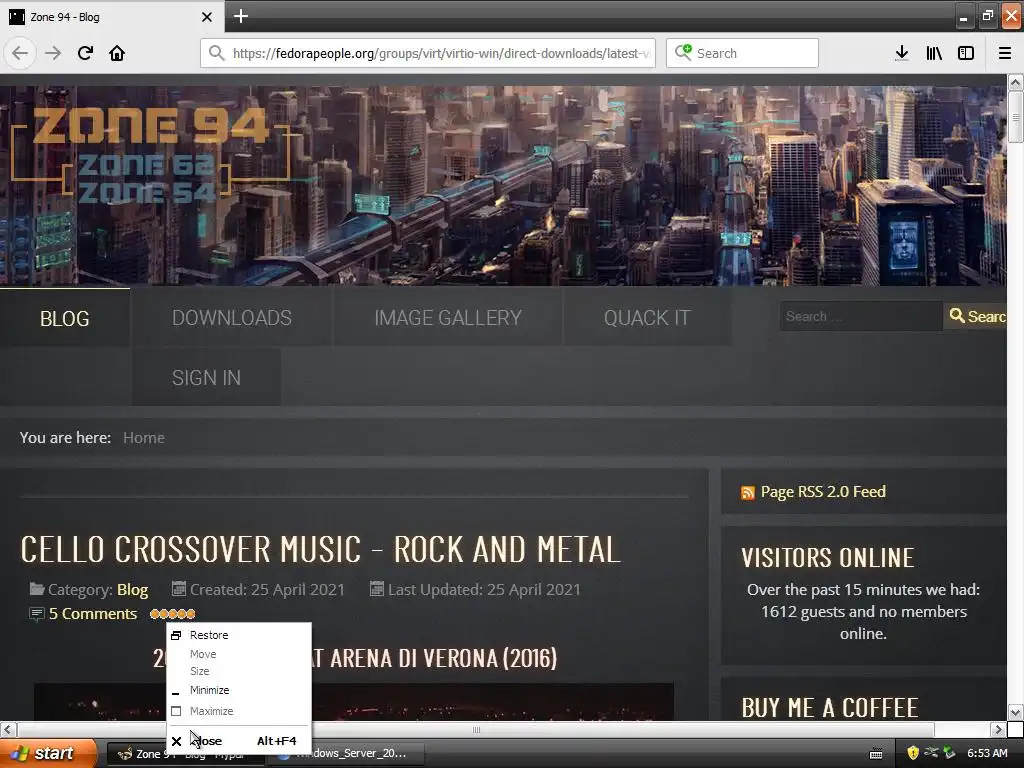The height and width of the screenshot is (768, 1024).
Task: Click the Move entry in the window menu
Action: tap(239, 654)
